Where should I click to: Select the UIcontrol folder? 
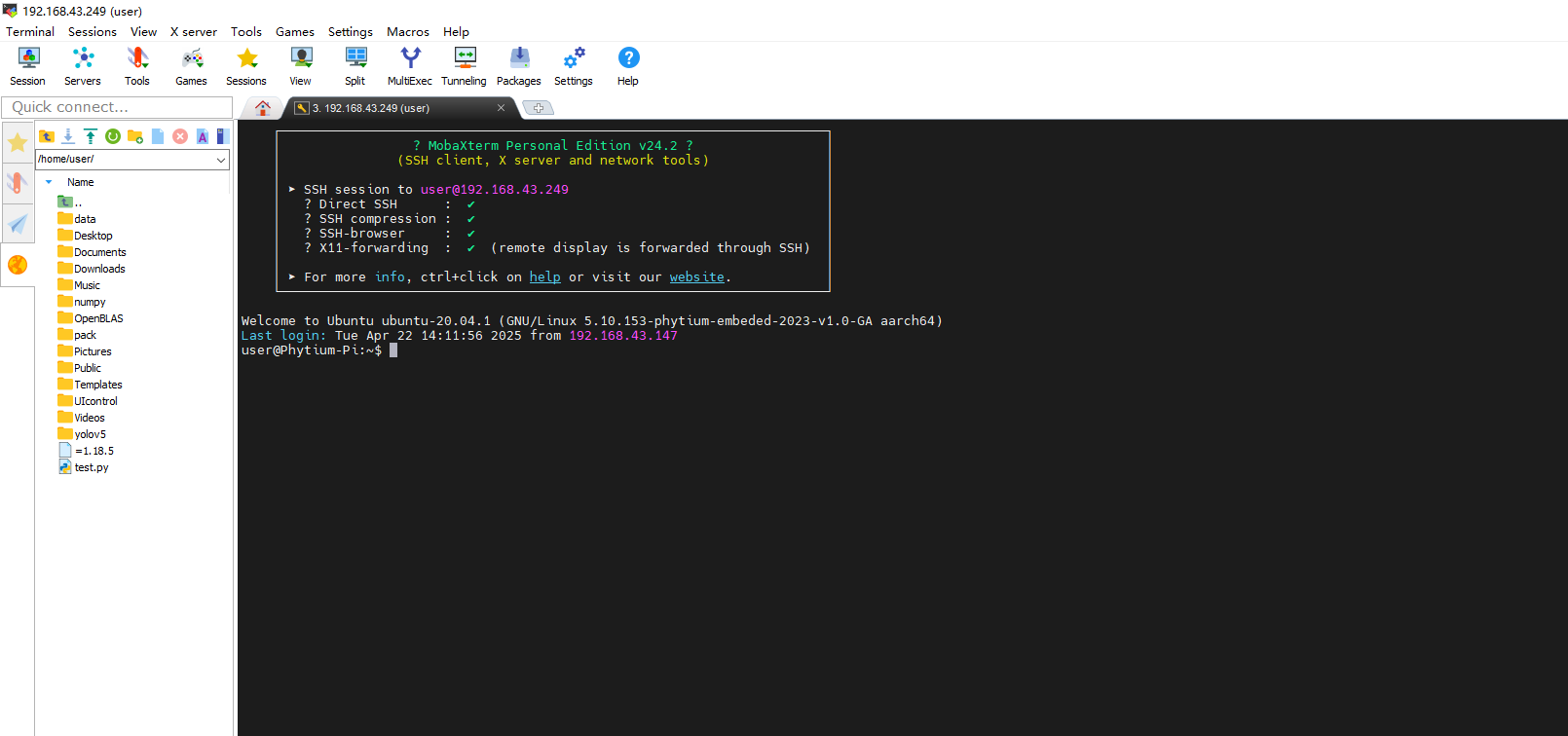coord(88,401)
